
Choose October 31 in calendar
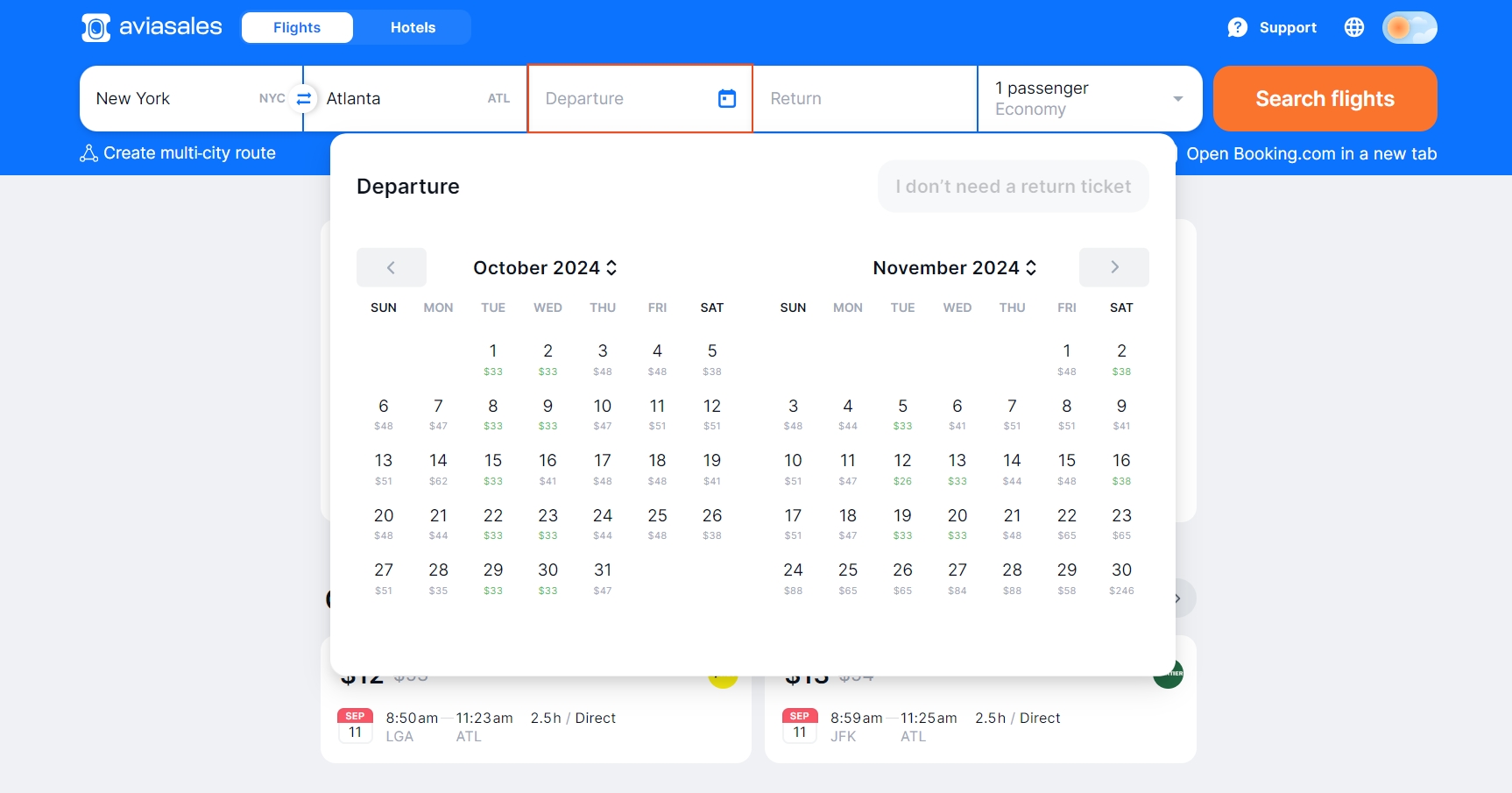point(603,578)
